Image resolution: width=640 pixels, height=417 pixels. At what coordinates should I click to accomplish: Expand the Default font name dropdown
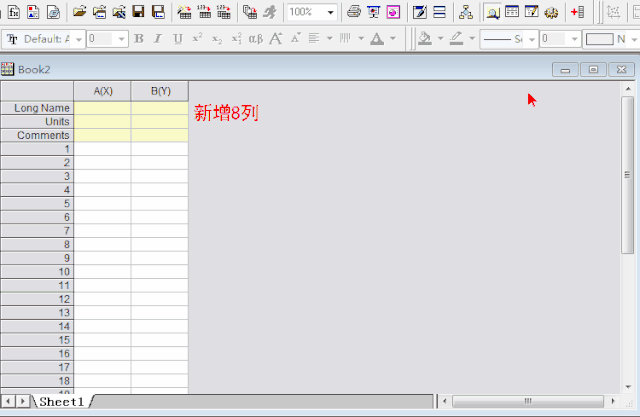78,39
